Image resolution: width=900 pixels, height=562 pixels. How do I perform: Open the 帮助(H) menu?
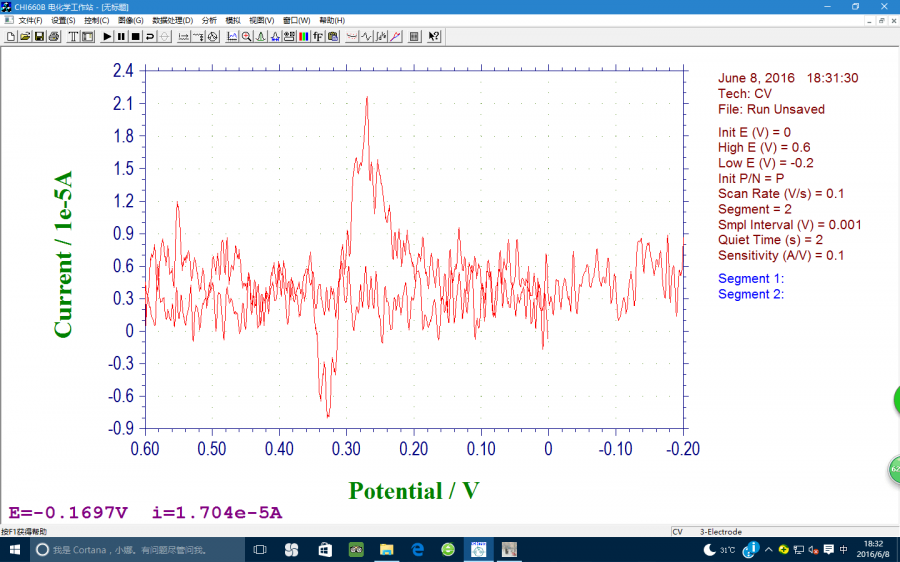tap(332, 20)
